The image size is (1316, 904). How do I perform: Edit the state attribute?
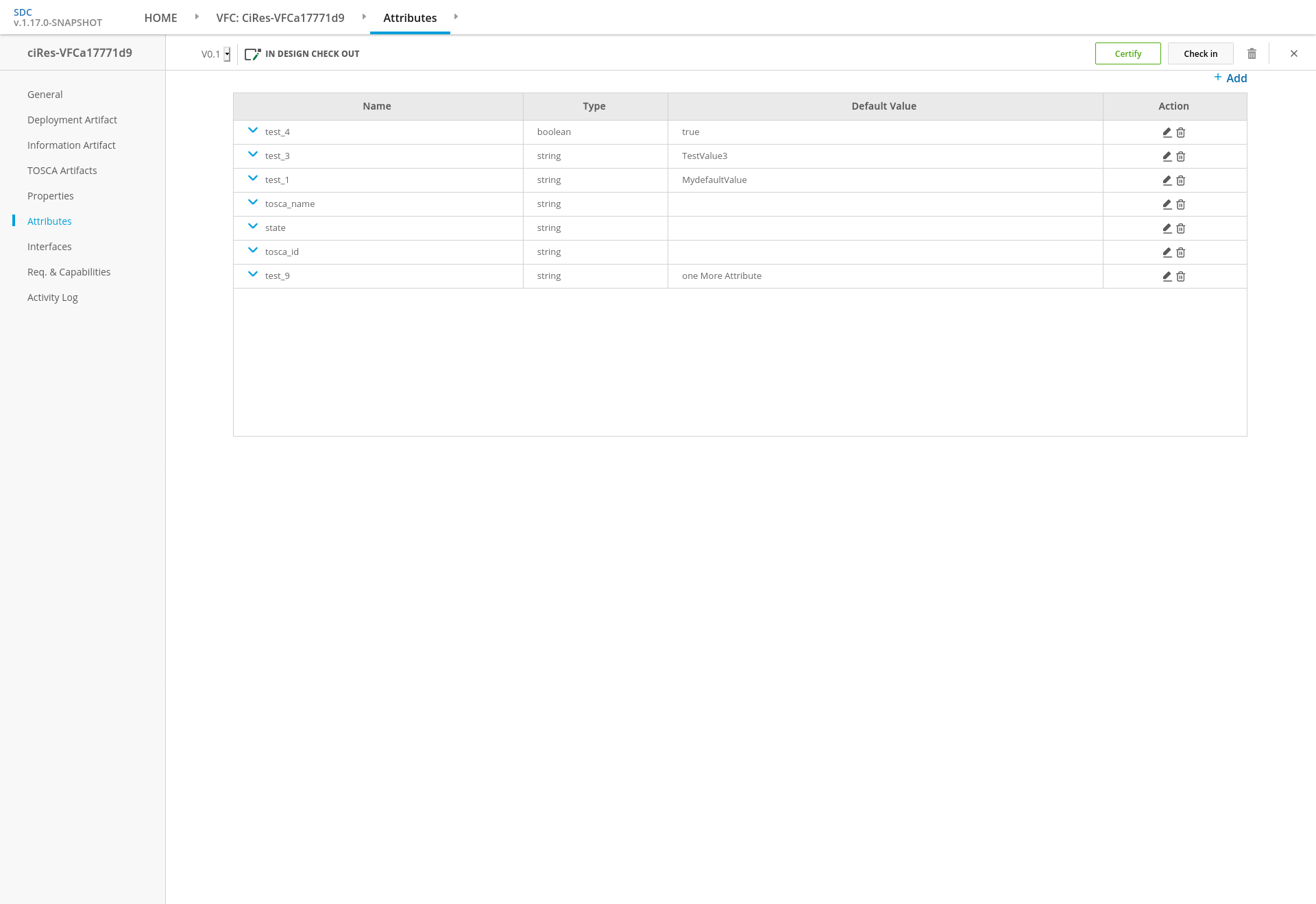point(1167,228)
